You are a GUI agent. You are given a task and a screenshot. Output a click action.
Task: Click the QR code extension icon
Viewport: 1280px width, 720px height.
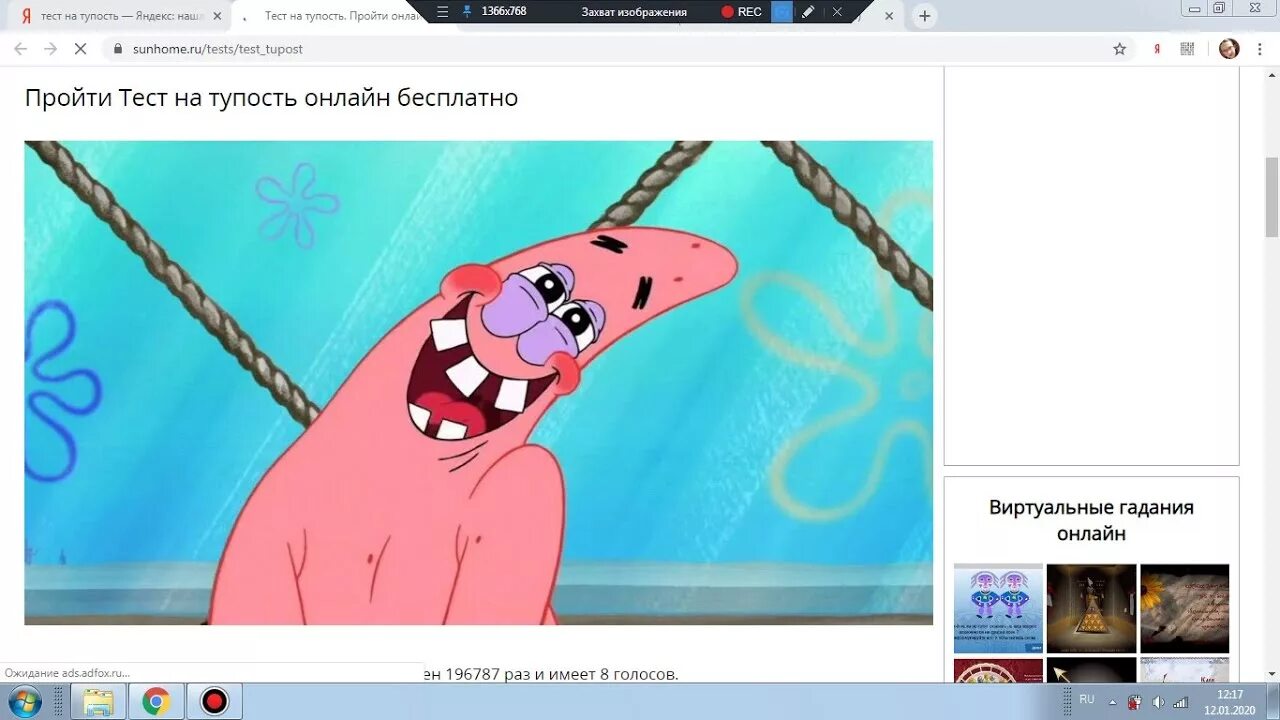click(x=1187, y=49)
